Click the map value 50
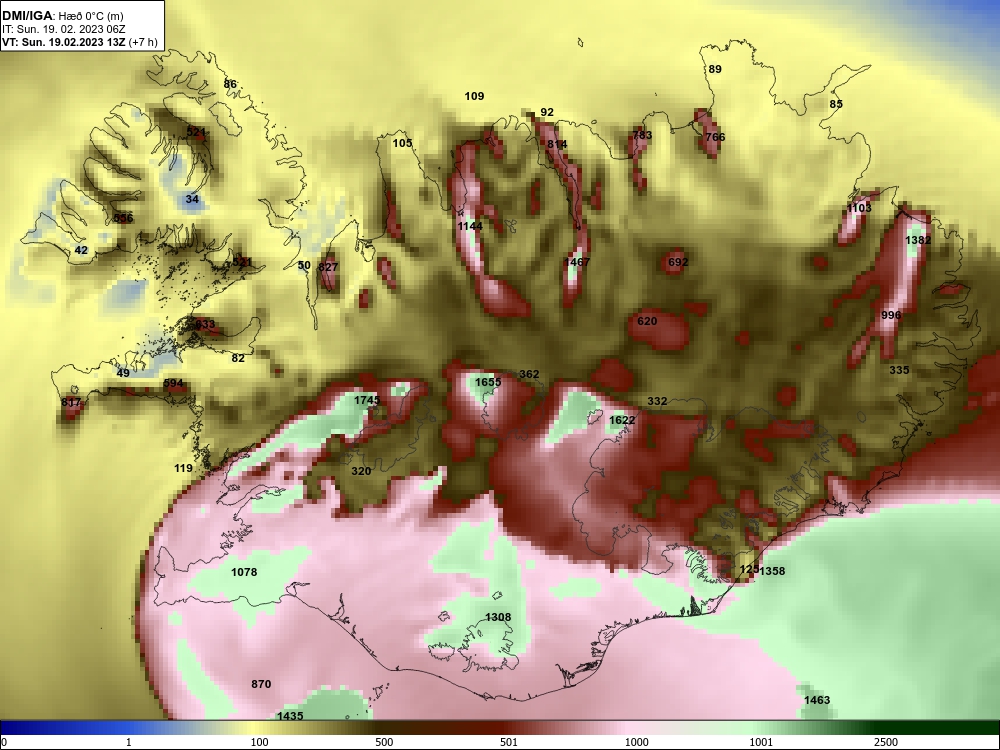1000x750 pixels. 304,265
